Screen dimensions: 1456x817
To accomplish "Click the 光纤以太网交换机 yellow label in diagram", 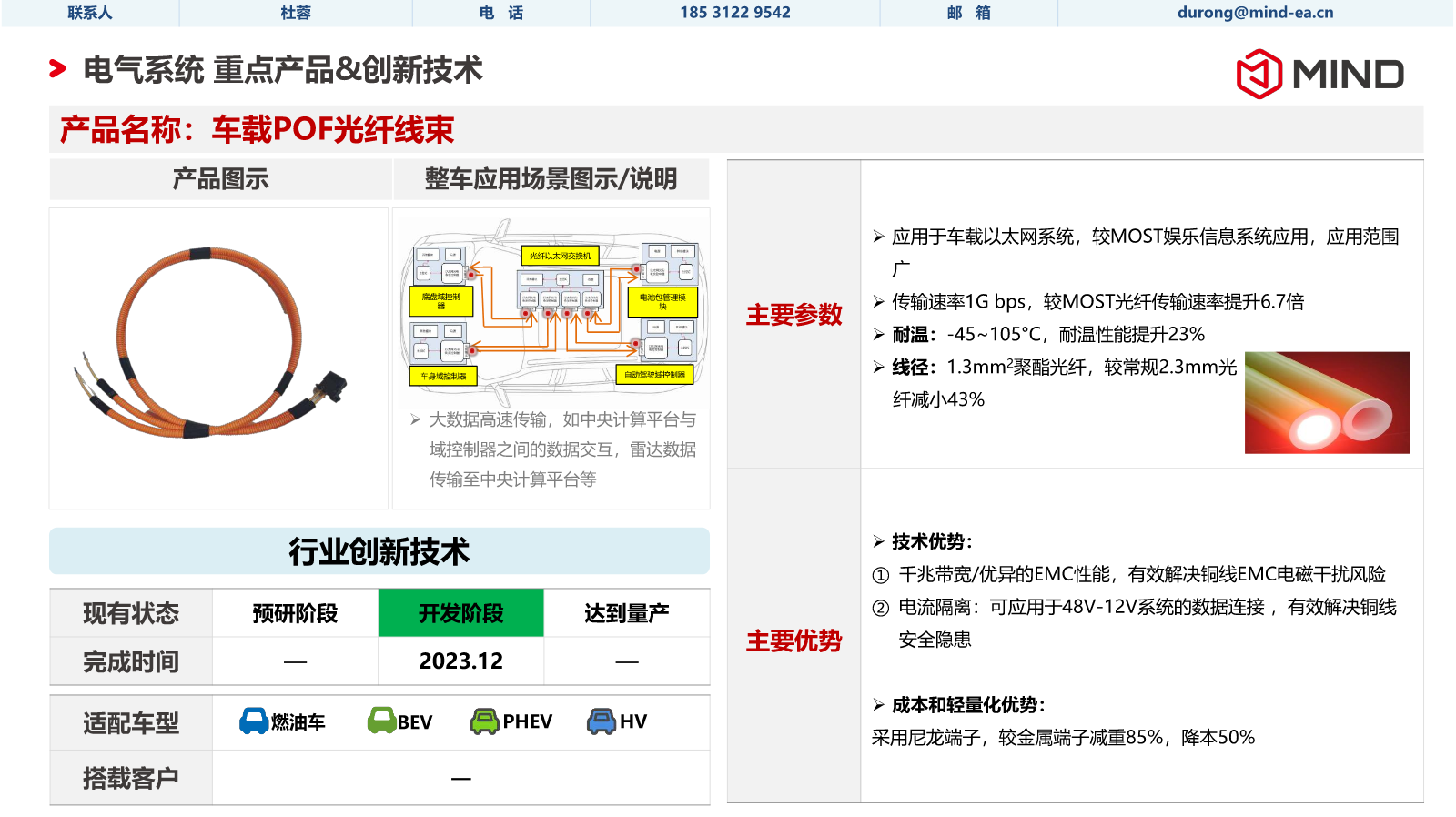I will tap(560, 257).
